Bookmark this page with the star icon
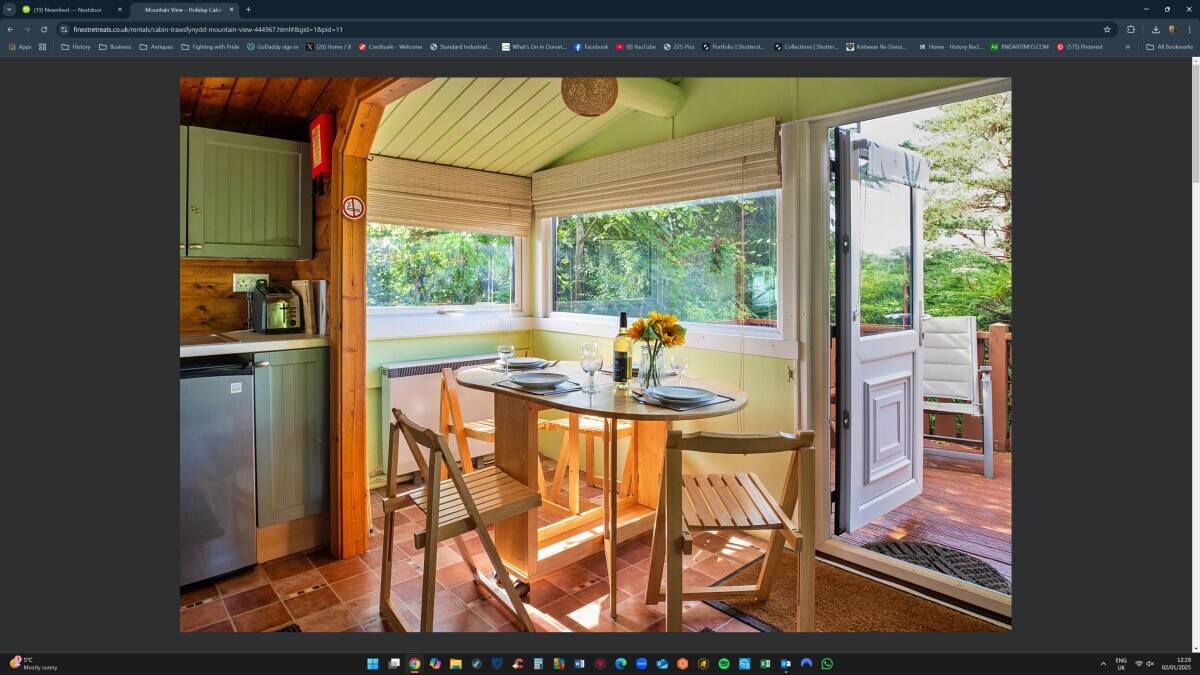1200x675 pixels. (1107, 29)
